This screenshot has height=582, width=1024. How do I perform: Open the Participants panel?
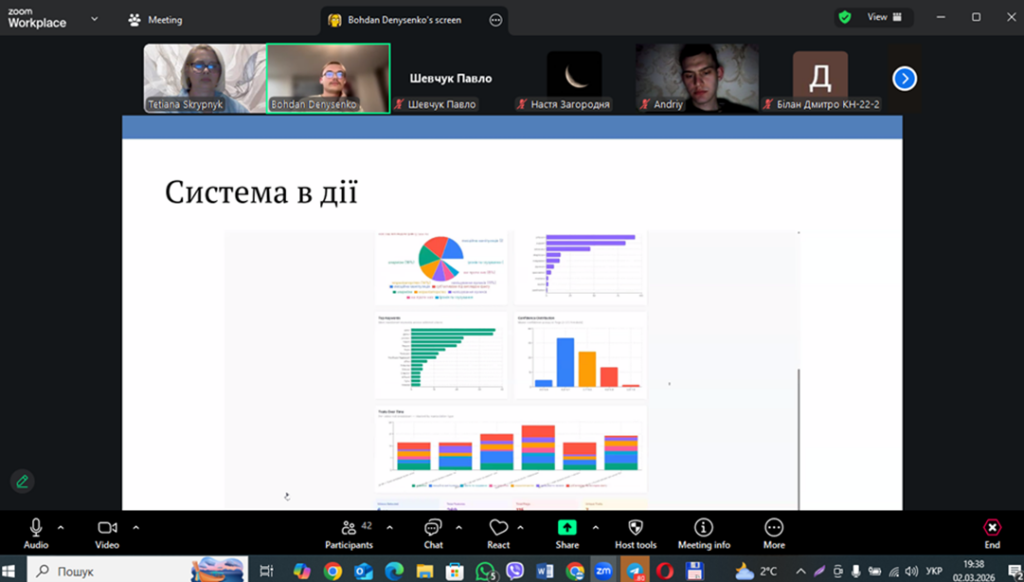[x=348, y=533]
